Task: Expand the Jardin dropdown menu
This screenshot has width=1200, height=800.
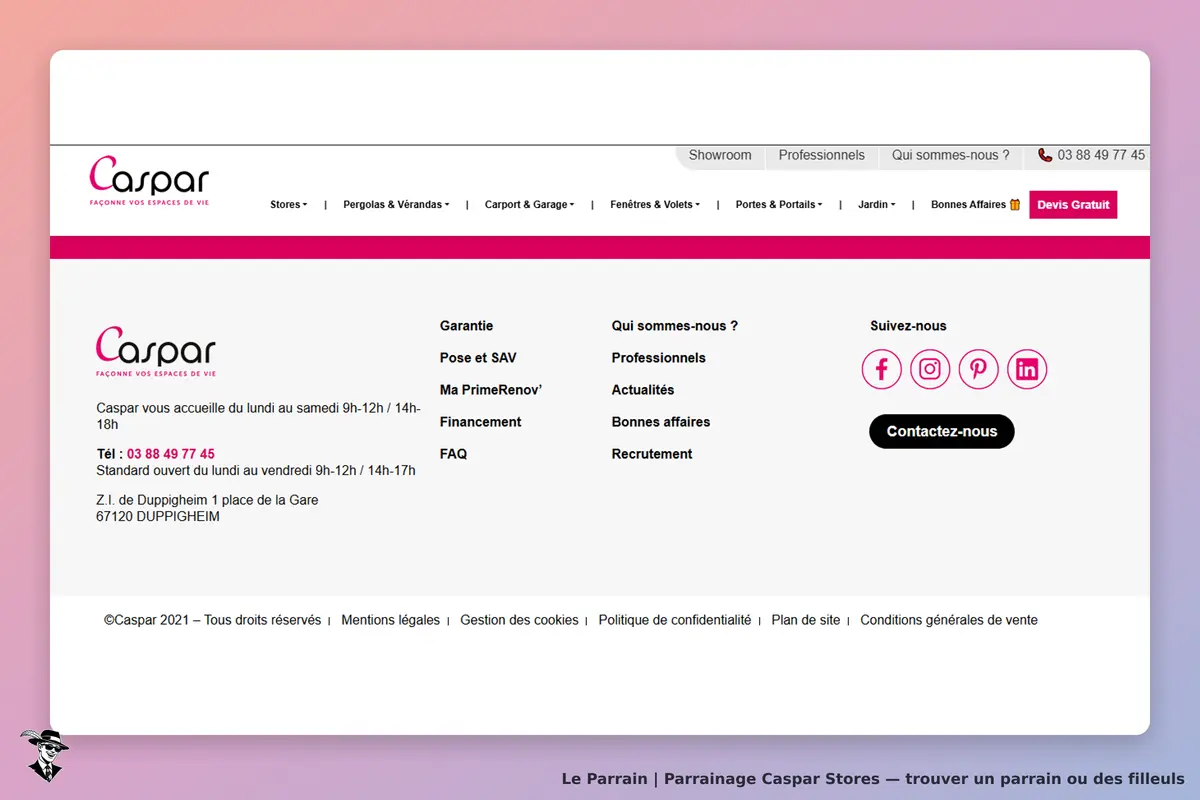Action: pos(877,204)
